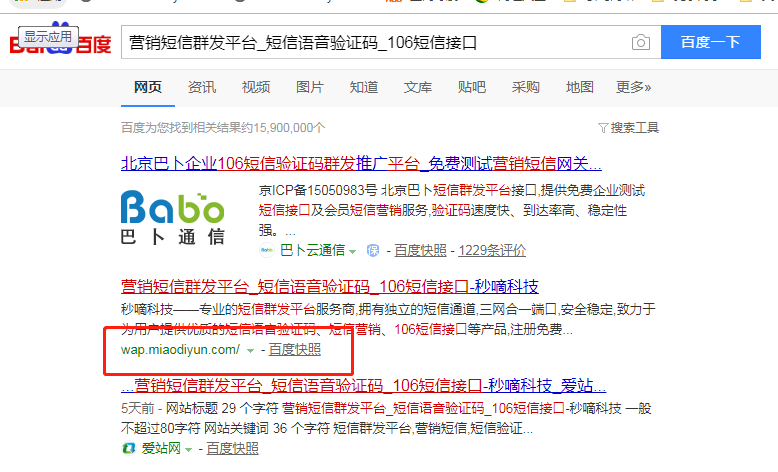The height and width of the screenshot is (472, 778).
Task: Select the 网页 tab
Action: click(148, 87)
